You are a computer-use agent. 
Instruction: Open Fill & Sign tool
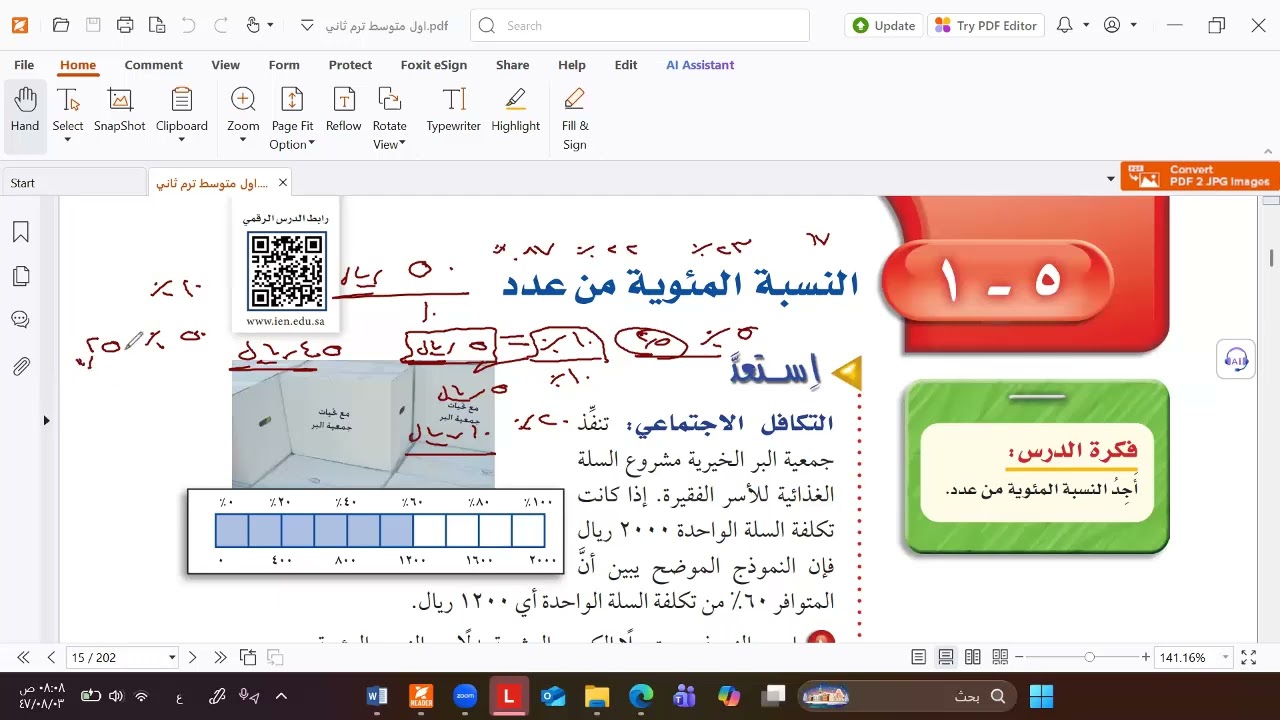tap(575, 118)
